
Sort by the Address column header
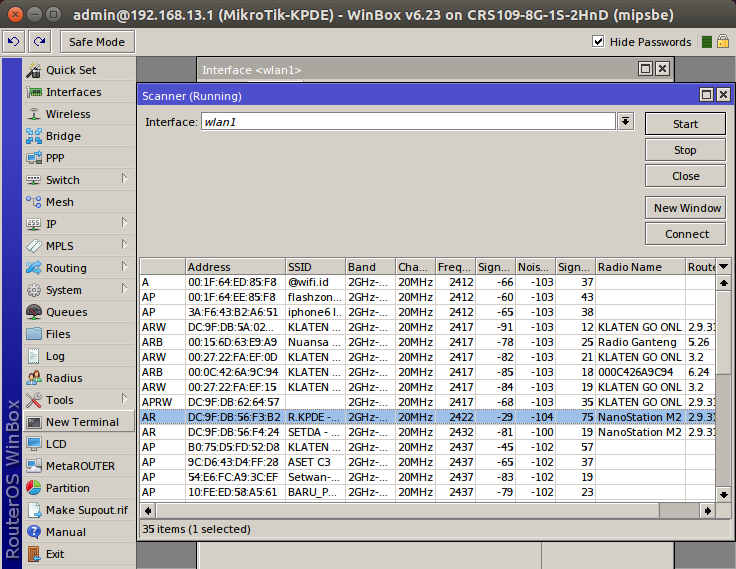click(x=235, y=267)
